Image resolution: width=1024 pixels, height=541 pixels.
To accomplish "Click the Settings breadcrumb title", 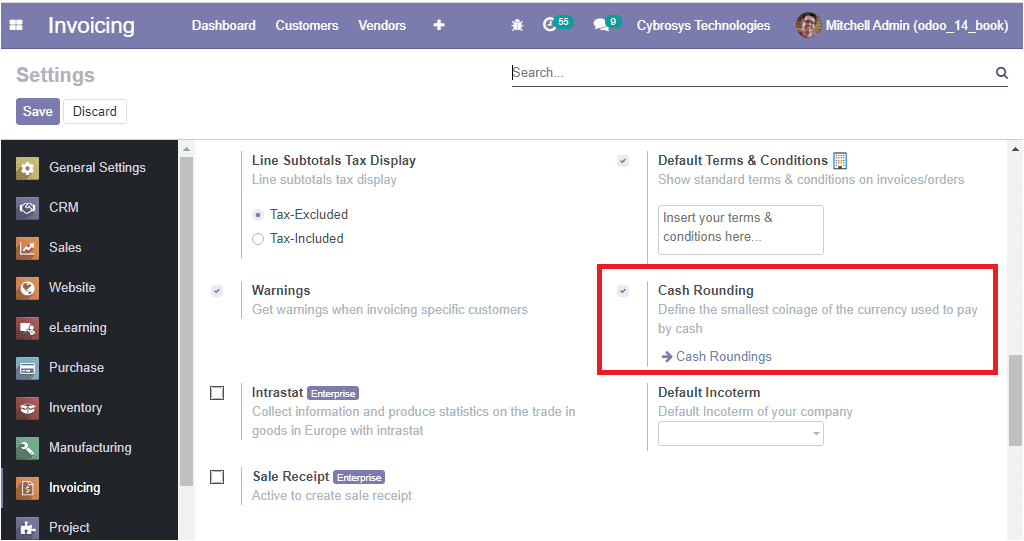I will [56, 75].
